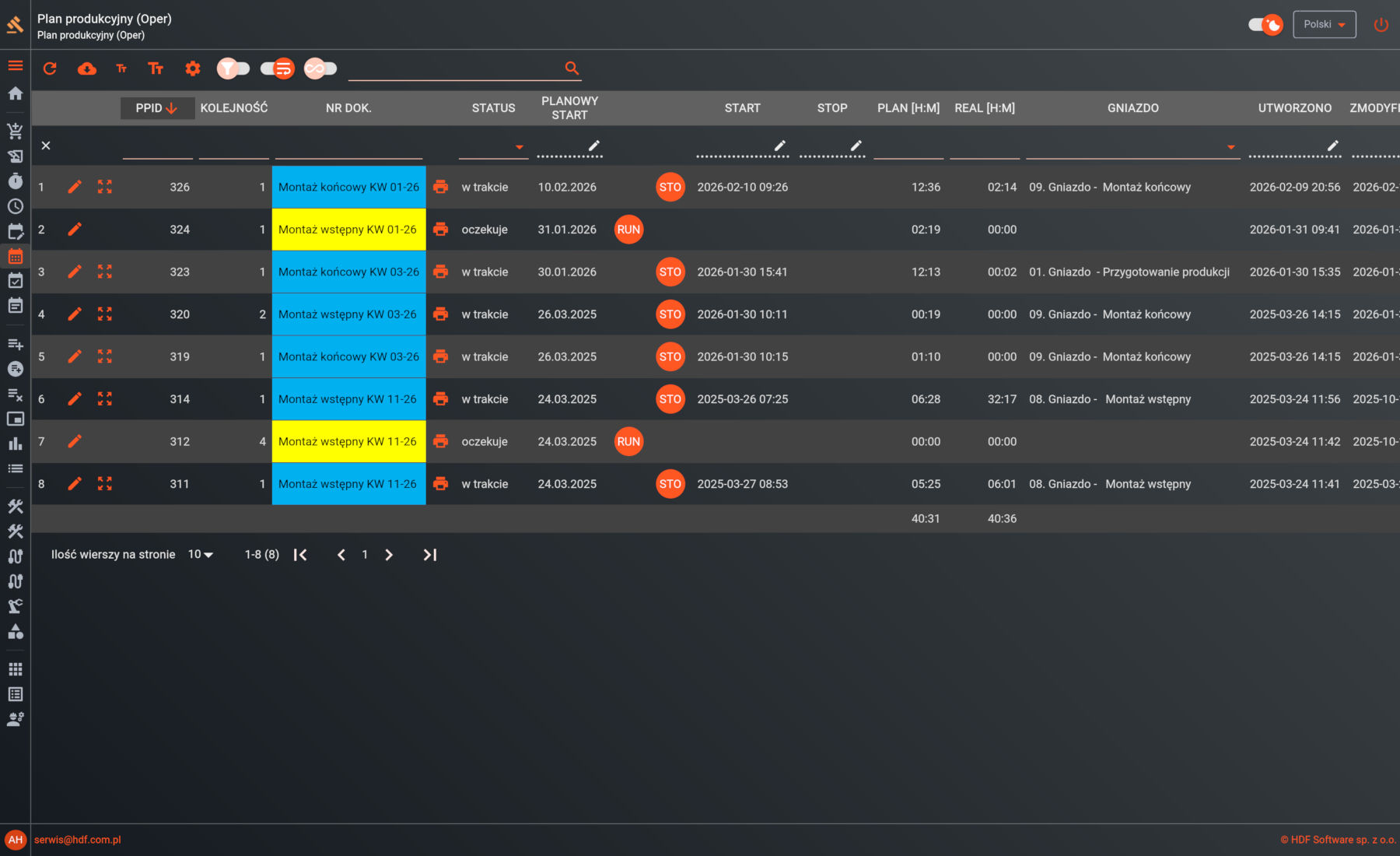Open table settings gear icon

(x=193, y=68)
